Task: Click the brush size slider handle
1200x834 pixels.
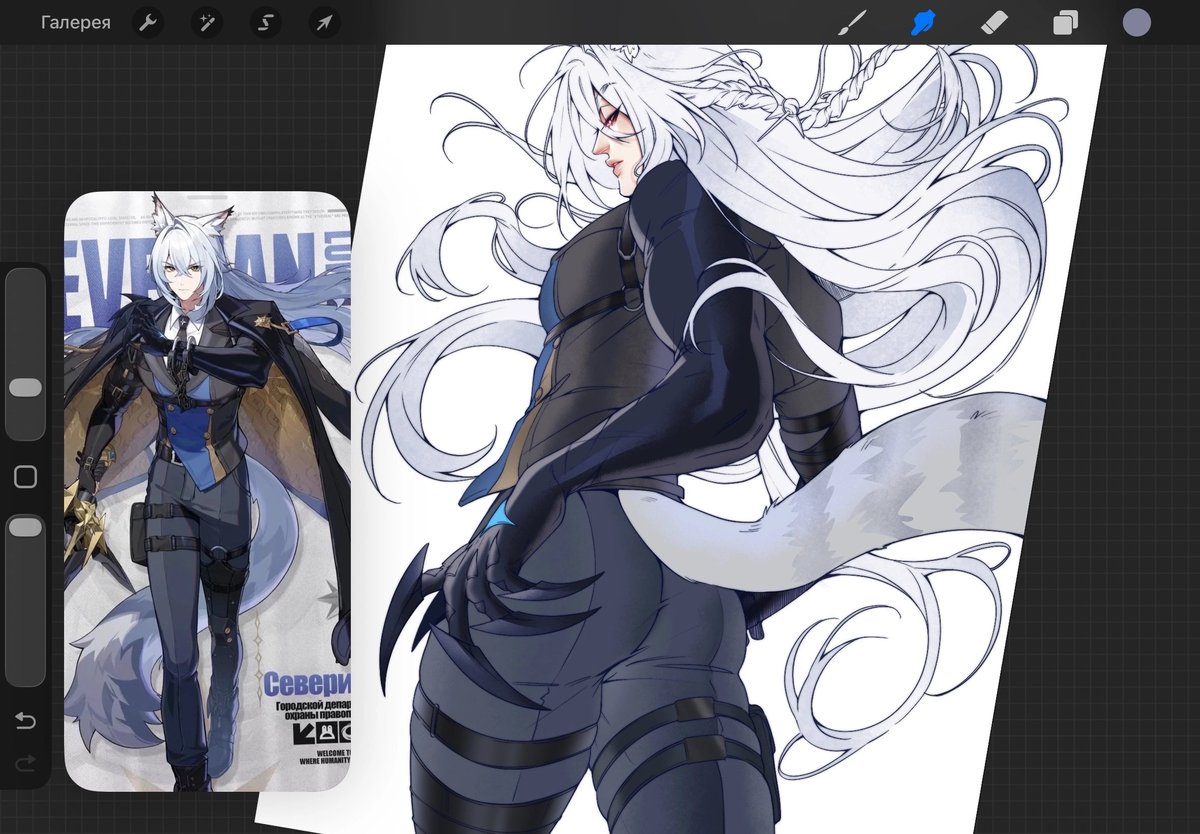Action: tap(25, 388)
